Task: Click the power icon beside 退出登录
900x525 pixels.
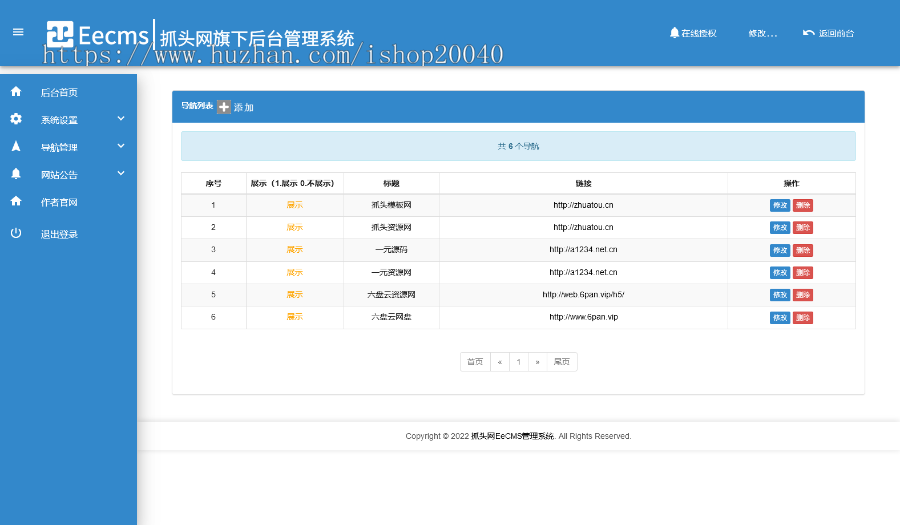Action: pyautogui.click(x=16, y=233)
